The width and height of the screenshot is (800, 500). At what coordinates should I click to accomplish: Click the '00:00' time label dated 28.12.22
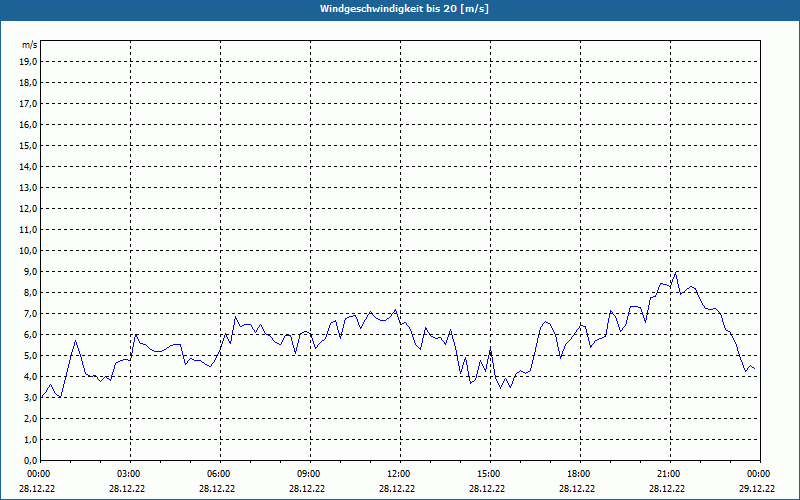pyautogui.click(x=38, y=474)
